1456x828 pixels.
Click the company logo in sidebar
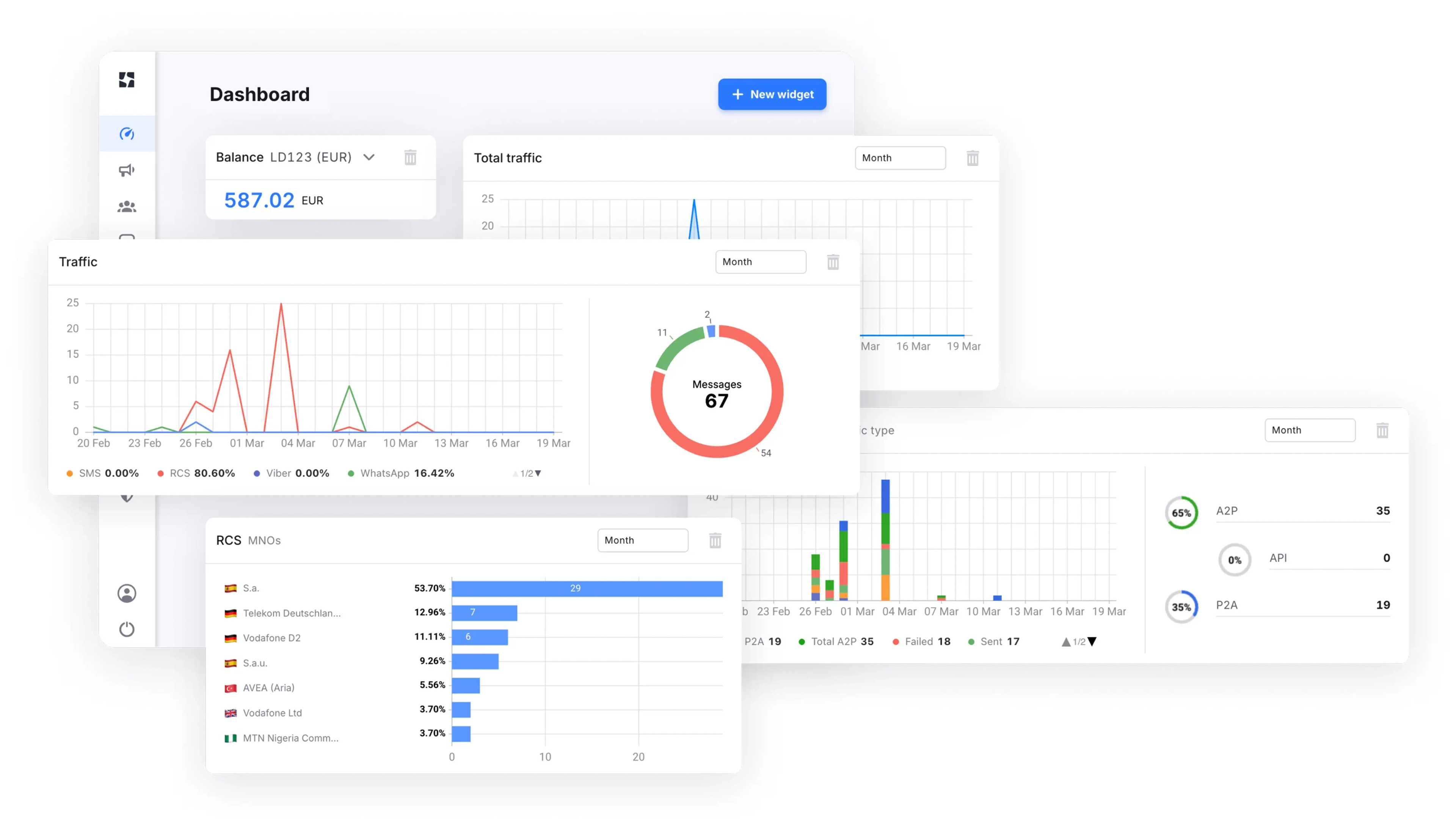coord(126,80)
